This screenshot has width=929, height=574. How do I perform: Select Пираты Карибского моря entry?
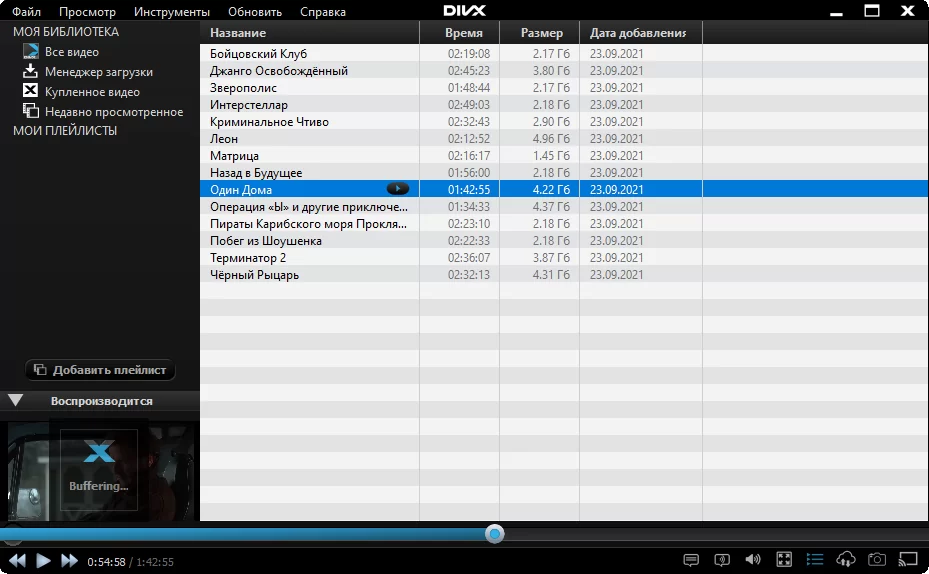click(x=308, y=224)
